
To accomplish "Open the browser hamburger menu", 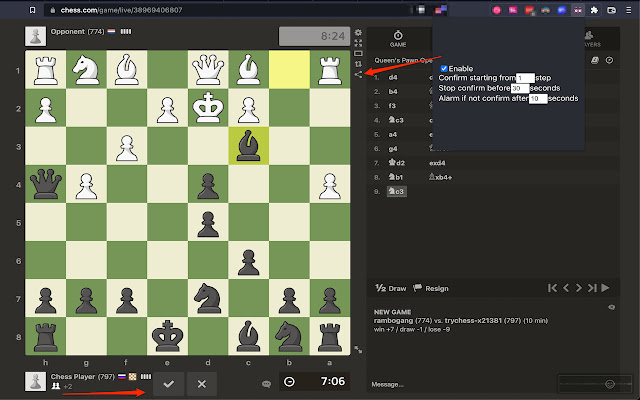I will (629, 10).
